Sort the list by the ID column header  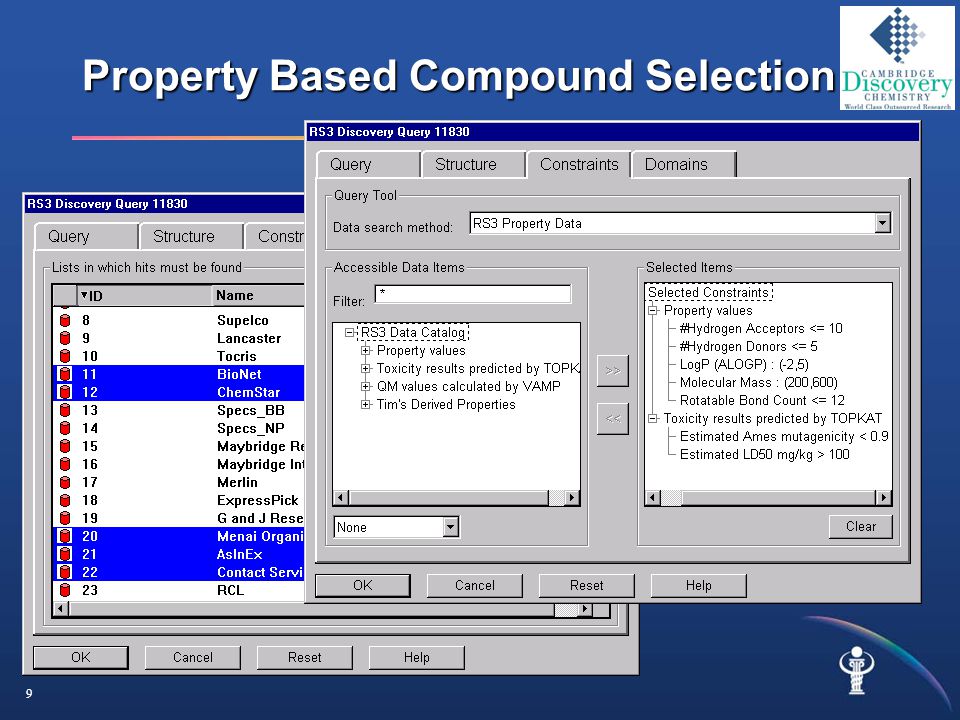point(144,296)
